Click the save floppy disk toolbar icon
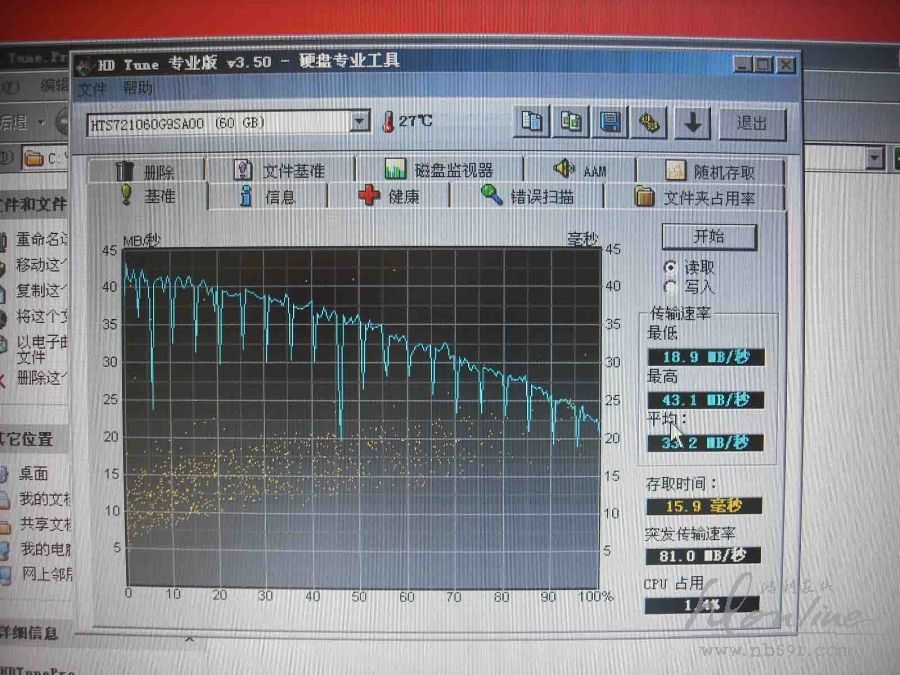900x675 pixels. point(610,122)
